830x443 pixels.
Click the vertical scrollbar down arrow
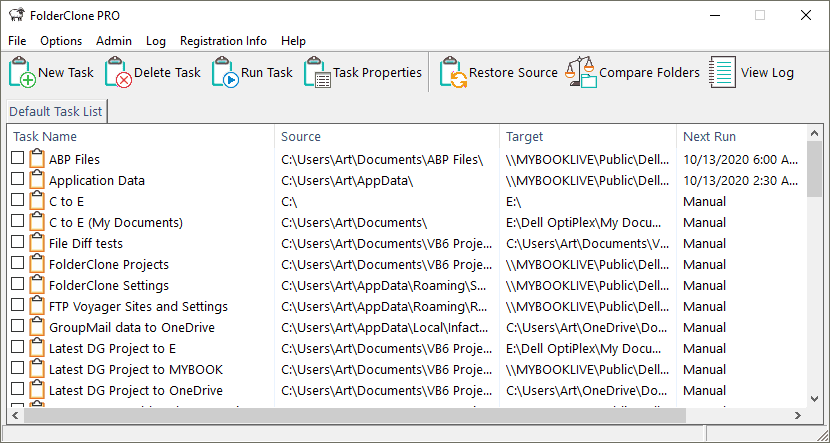pyautogui.click(x=815, y=399)
